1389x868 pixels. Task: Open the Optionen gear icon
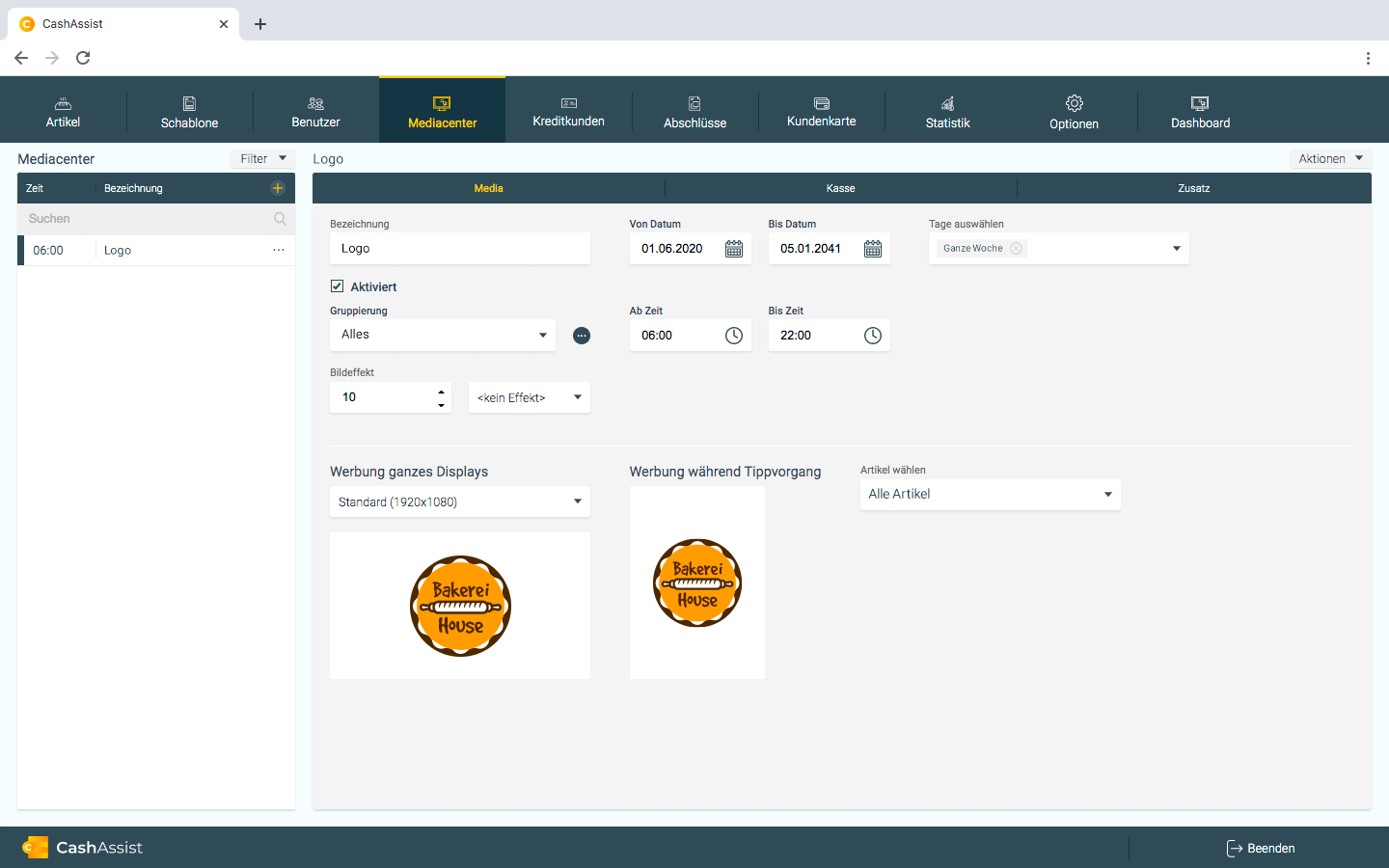click(x=1075, y=103)
